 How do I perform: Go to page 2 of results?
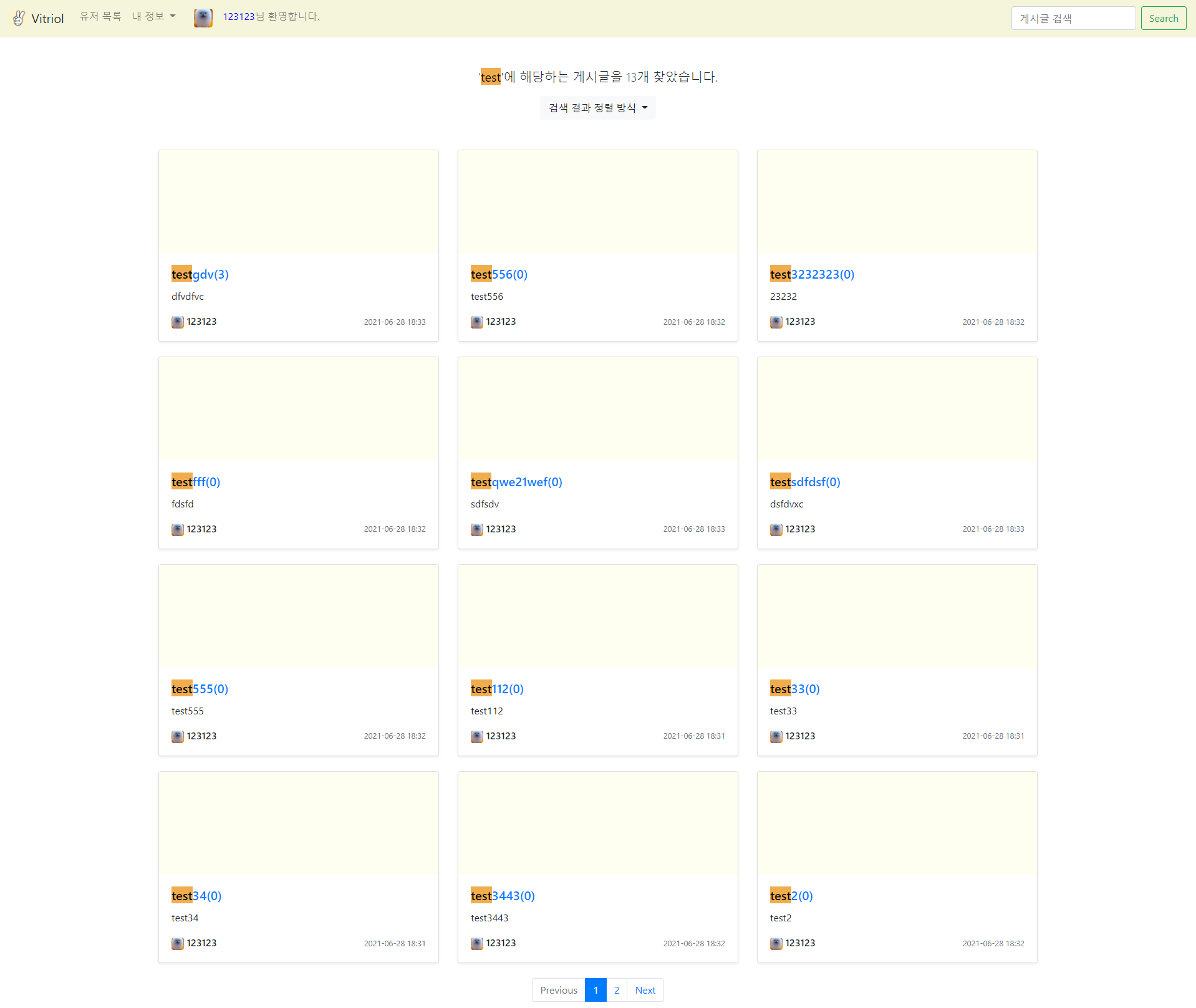click(616, 990)
